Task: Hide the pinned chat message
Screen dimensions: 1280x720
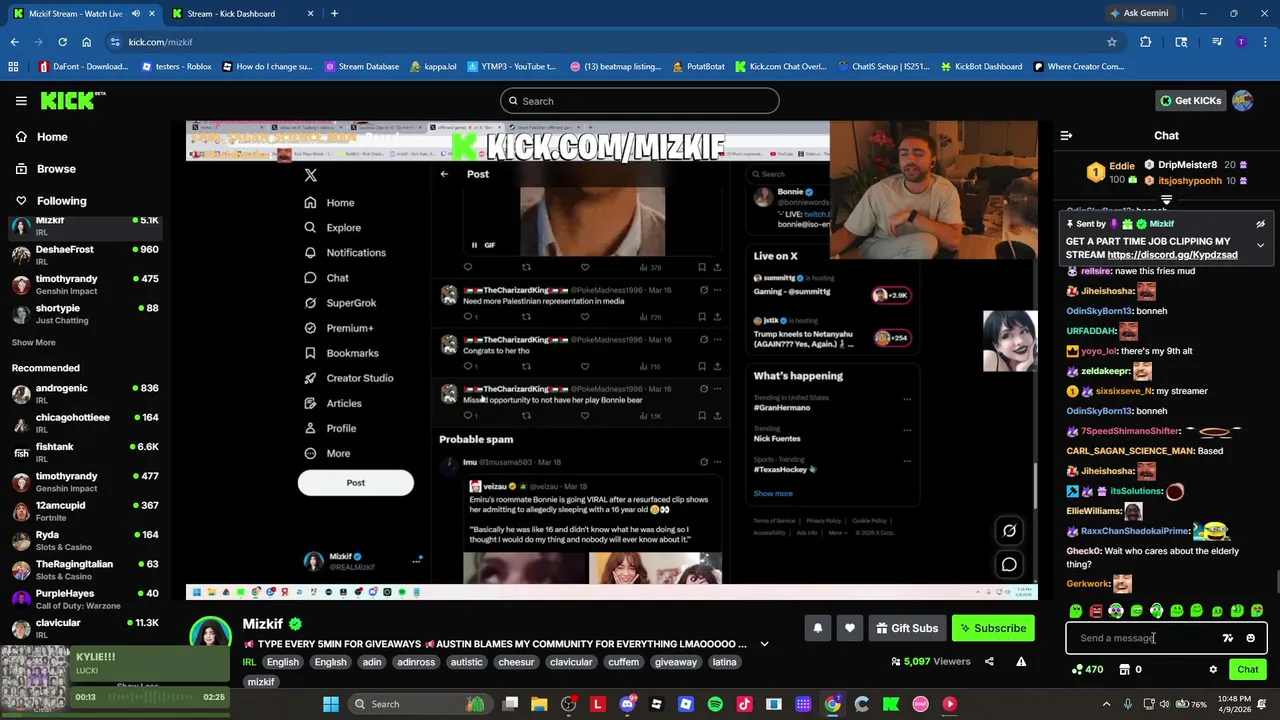Action: [x=1260, y=224]
